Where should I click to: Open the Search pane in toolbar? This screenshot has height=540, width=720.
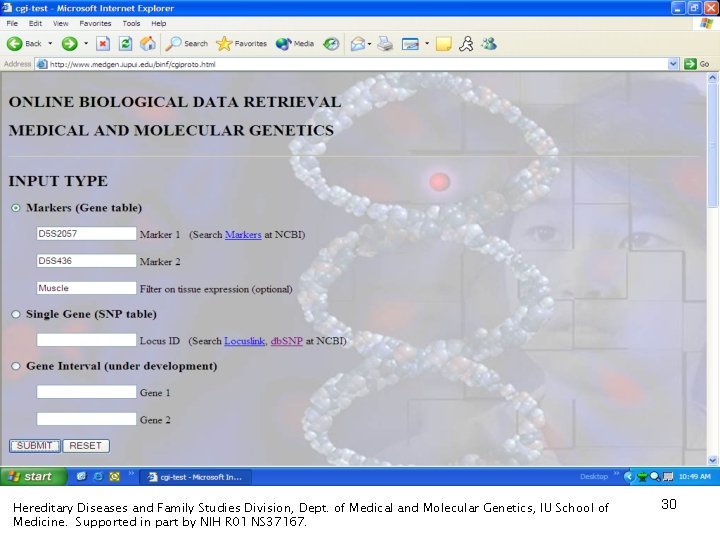click(x=186, y=44)
